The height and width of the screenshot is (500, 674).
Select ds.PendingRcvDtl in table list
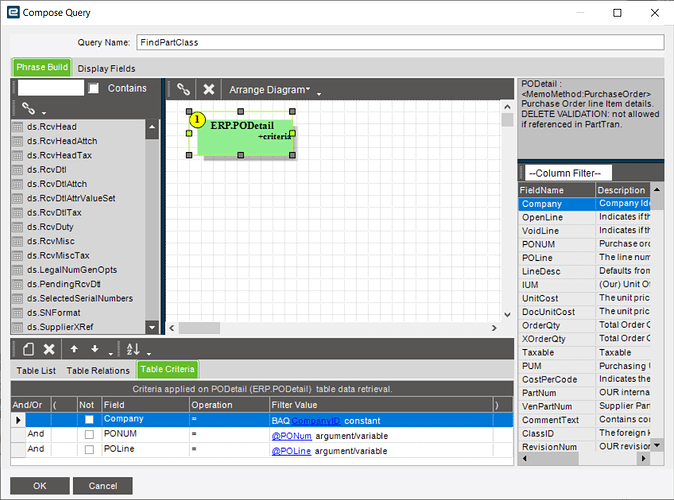click(64, 284)
